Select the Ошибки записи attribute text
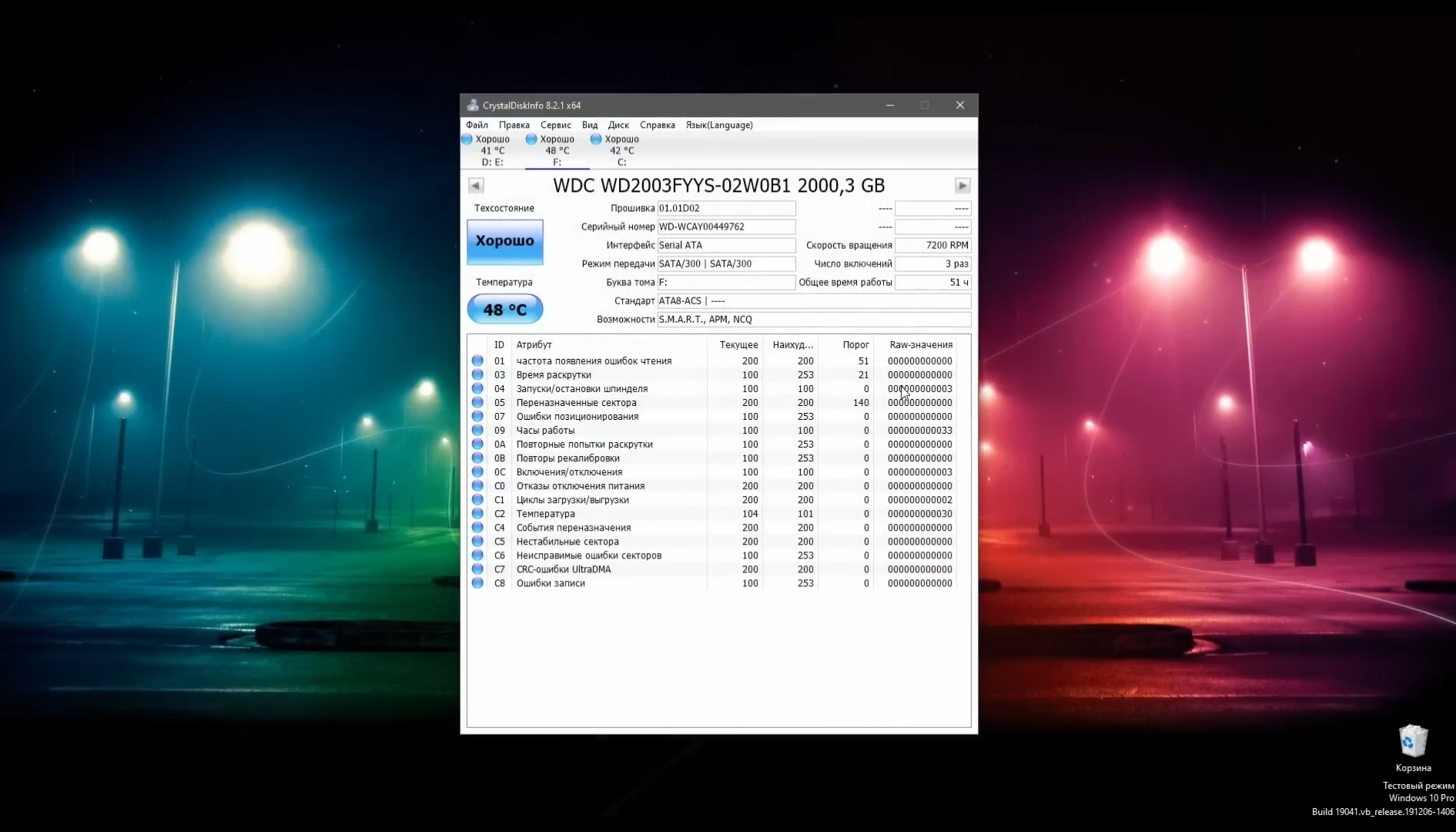Screen dimensions: 1456x832 (551, 583)
